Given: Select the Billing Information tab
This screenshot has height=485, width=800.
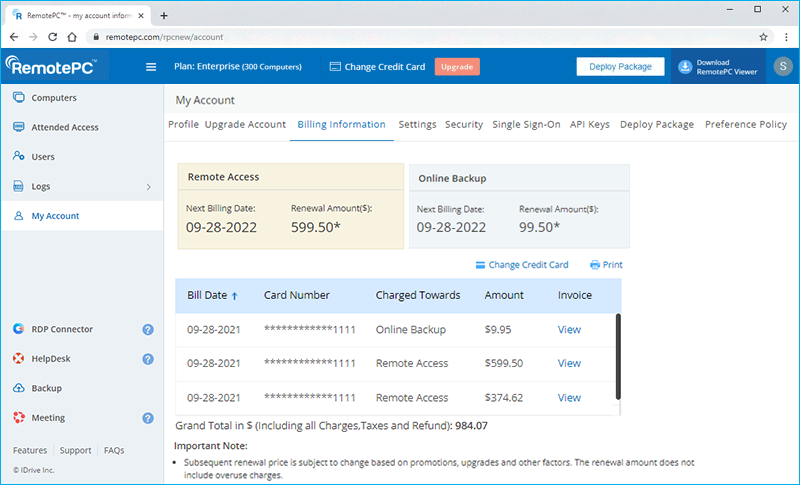Looking at the screenshot, I should pyautogui.click(x=341, y=124).
